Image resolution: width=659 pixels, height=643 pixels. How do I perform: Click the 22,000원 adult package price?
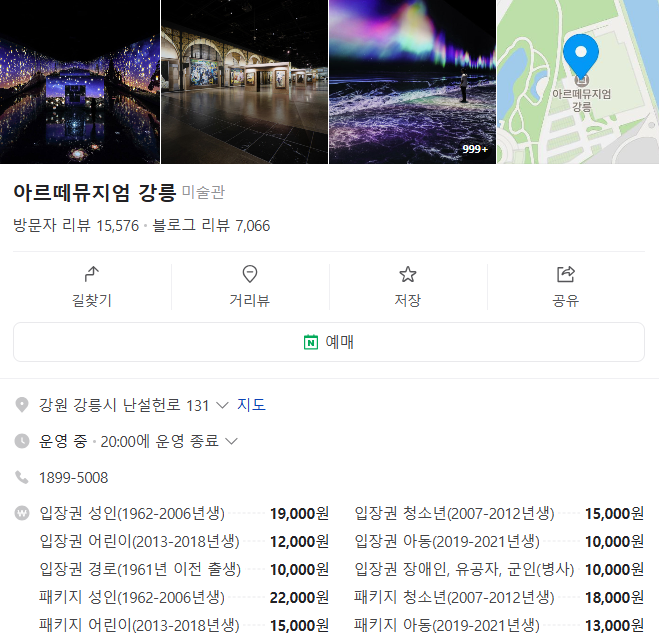[x=299, y=597]
